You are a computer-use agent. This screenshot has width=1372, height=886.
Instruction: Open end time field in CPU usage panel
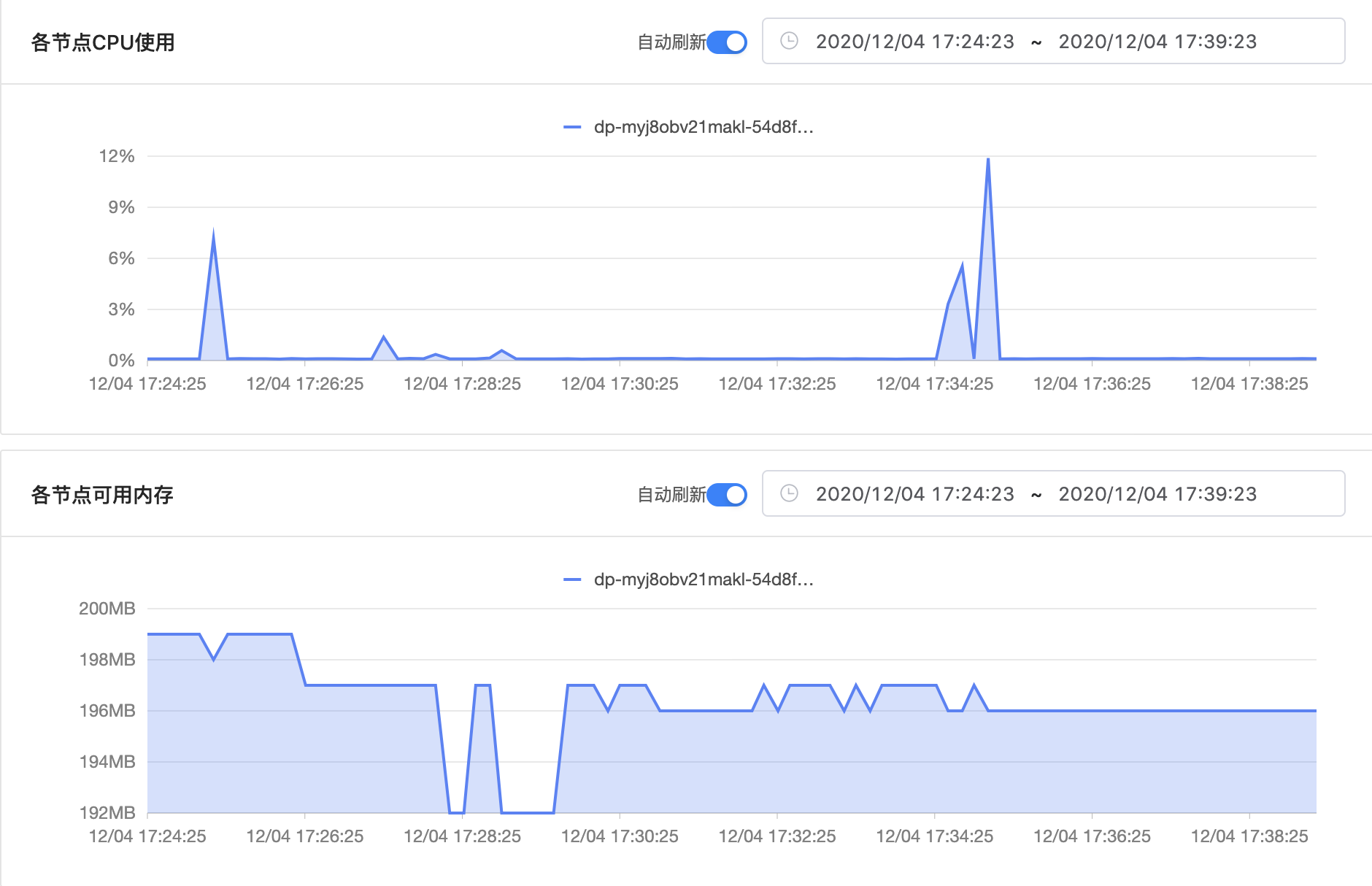[x=1157, y=42]
